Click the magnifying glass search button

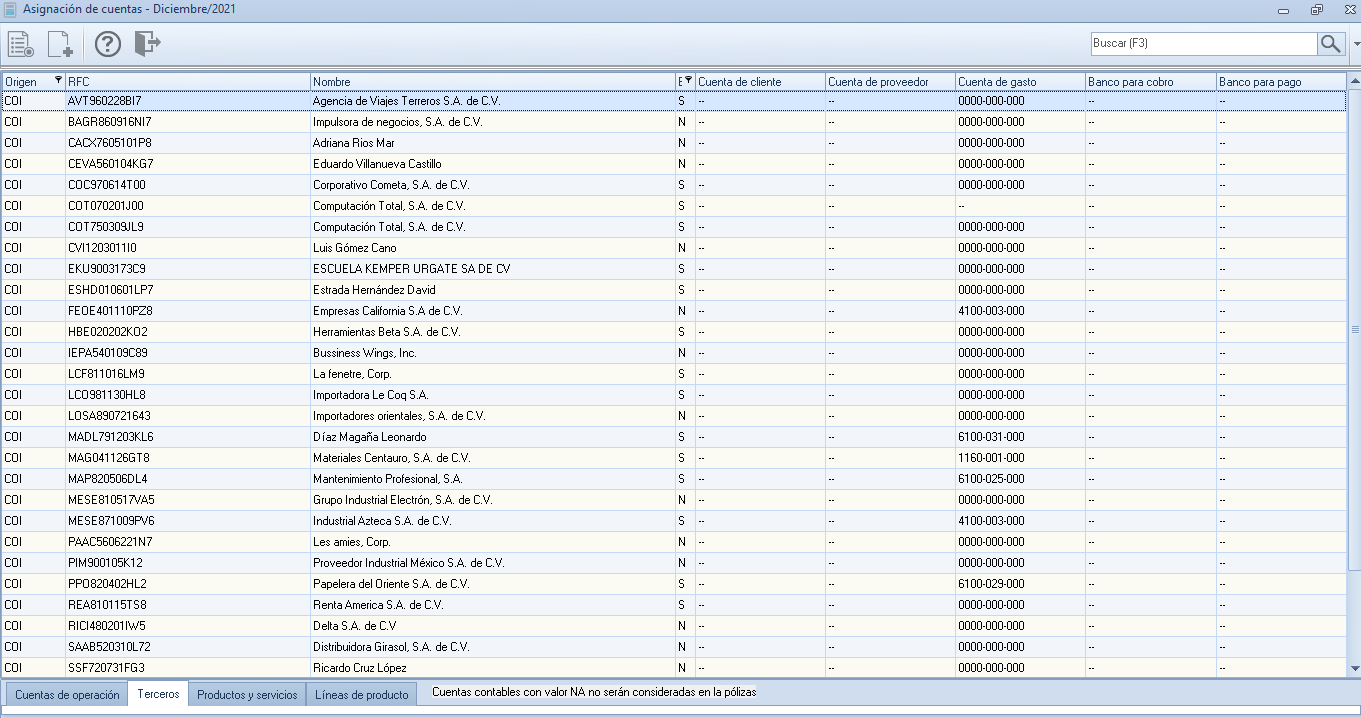point(1330,44)
